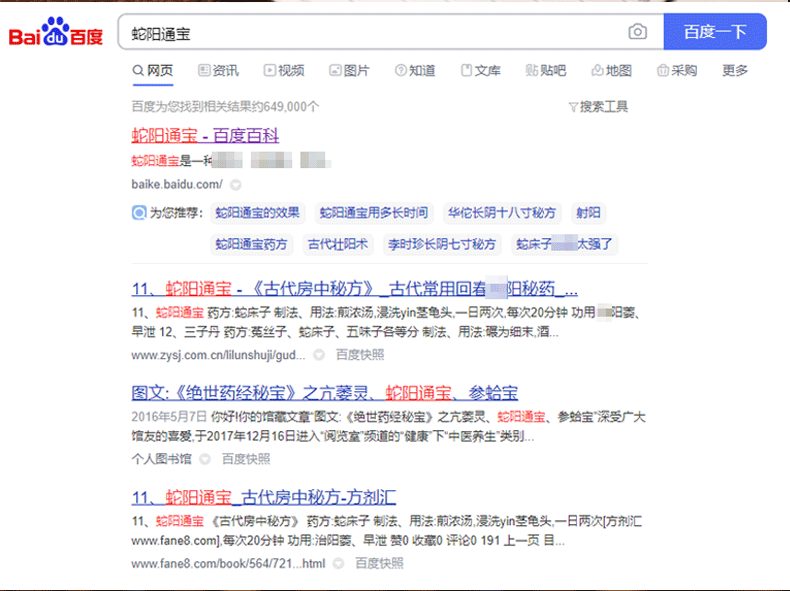Open 百度快照 for 个人图书馆 result

point(246,459)
